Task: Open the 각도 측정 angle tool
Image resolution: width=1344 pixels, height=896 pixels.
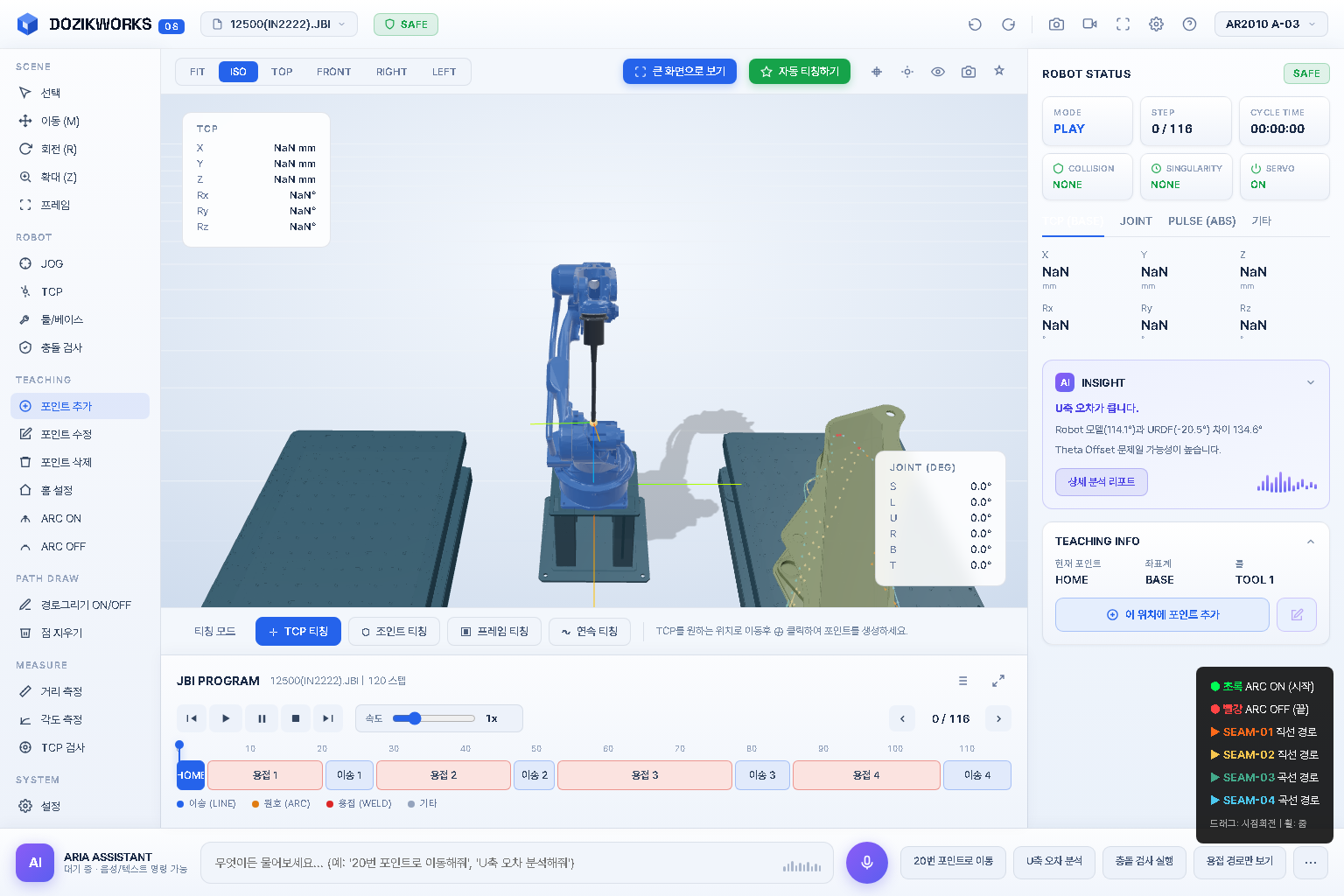Action: [80, 719]
